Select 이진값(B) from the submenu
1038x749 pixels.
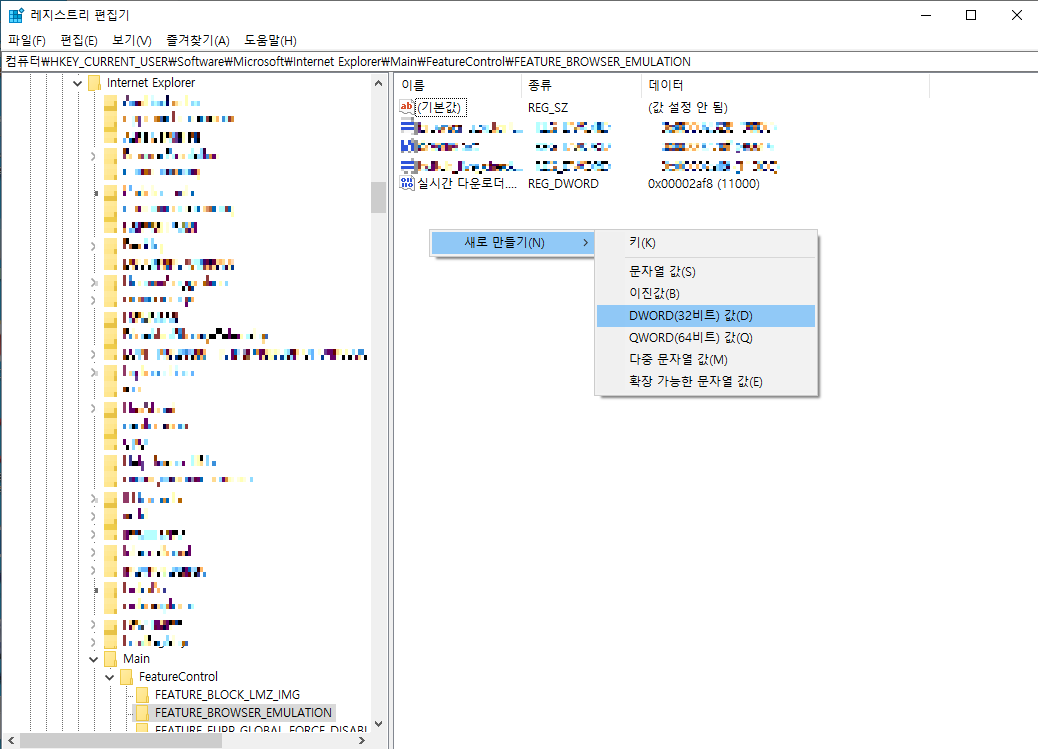pos(706,293)
